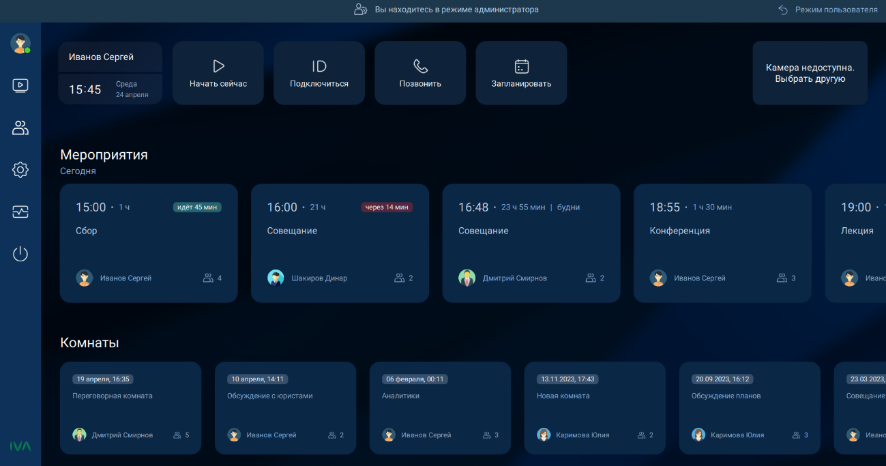Click the Запланировать calendar button
This screenshot has width=886, height=466.
coord(521,73)
